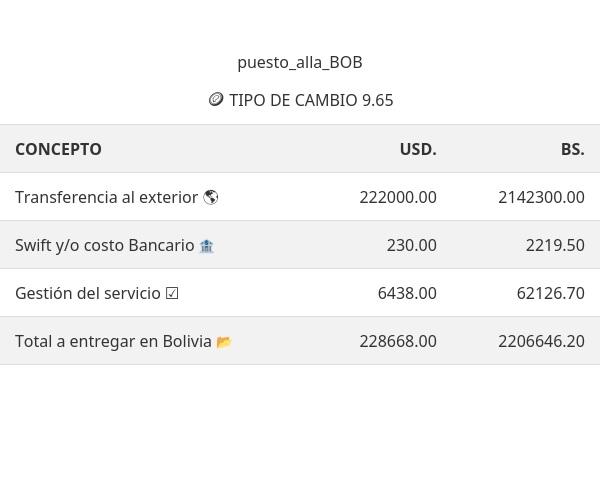Click the bank icon next to Swift
The height and width of the screenshot is (500, 600).
(x=206, y=246)
